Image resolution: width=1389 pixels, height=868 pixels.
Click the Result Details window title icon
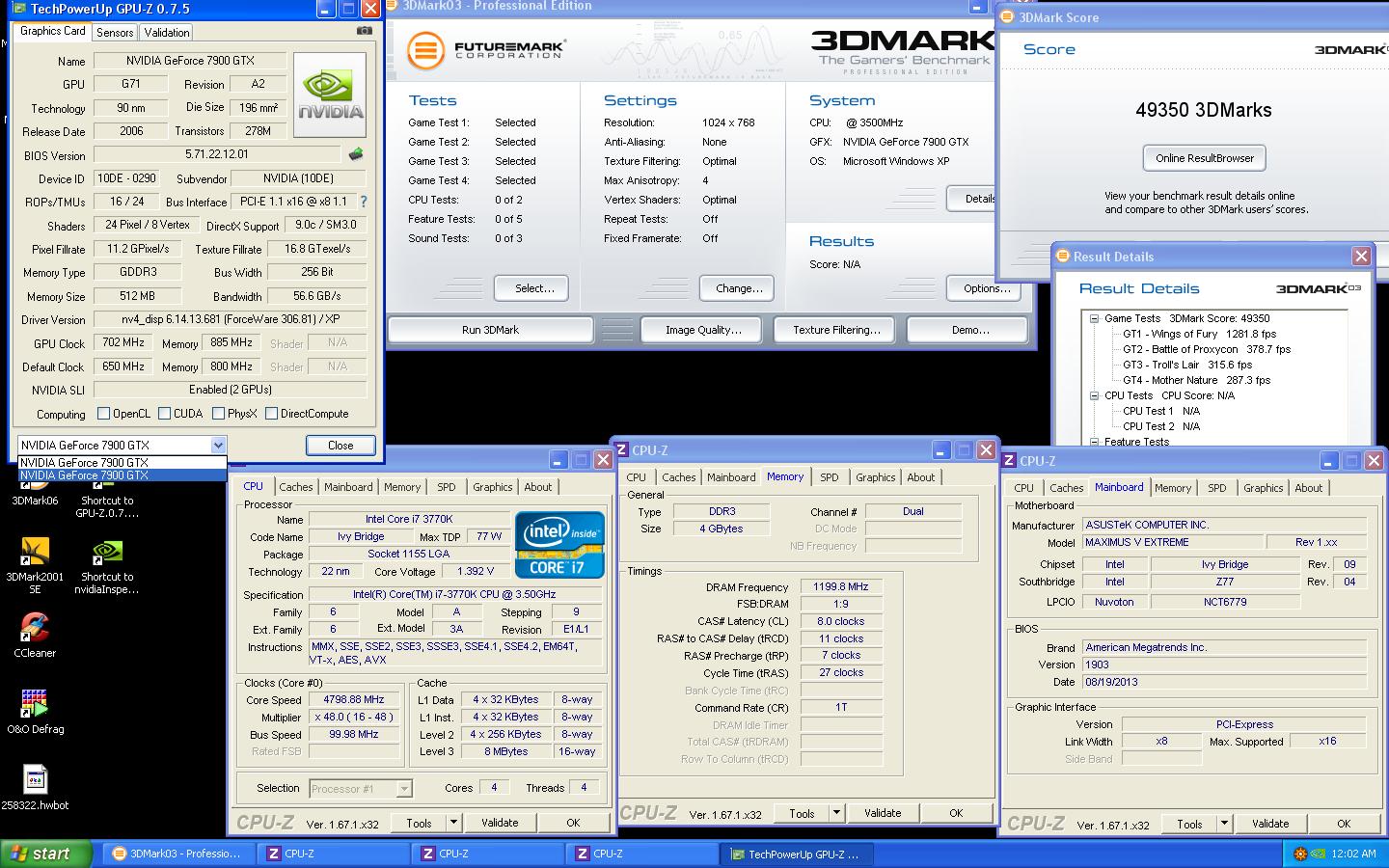(1062, 256)
